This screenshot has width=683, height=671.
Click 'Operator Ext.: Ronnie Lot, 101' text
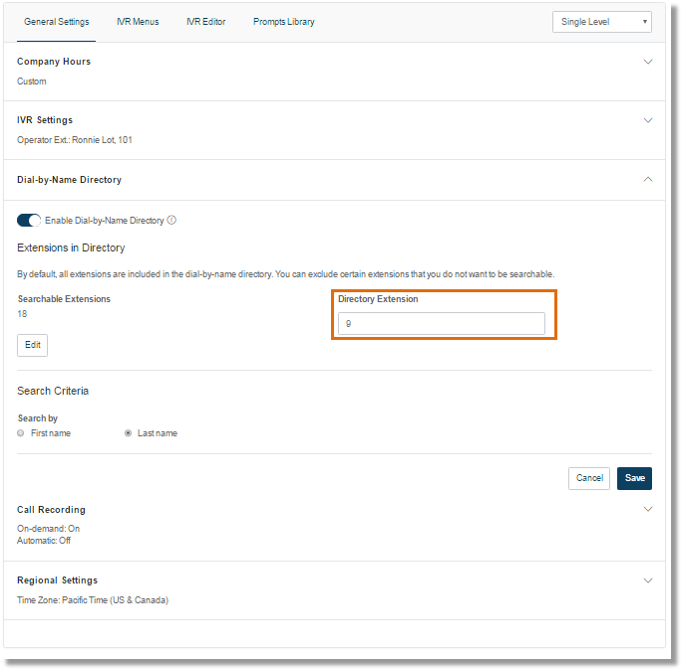74,140
